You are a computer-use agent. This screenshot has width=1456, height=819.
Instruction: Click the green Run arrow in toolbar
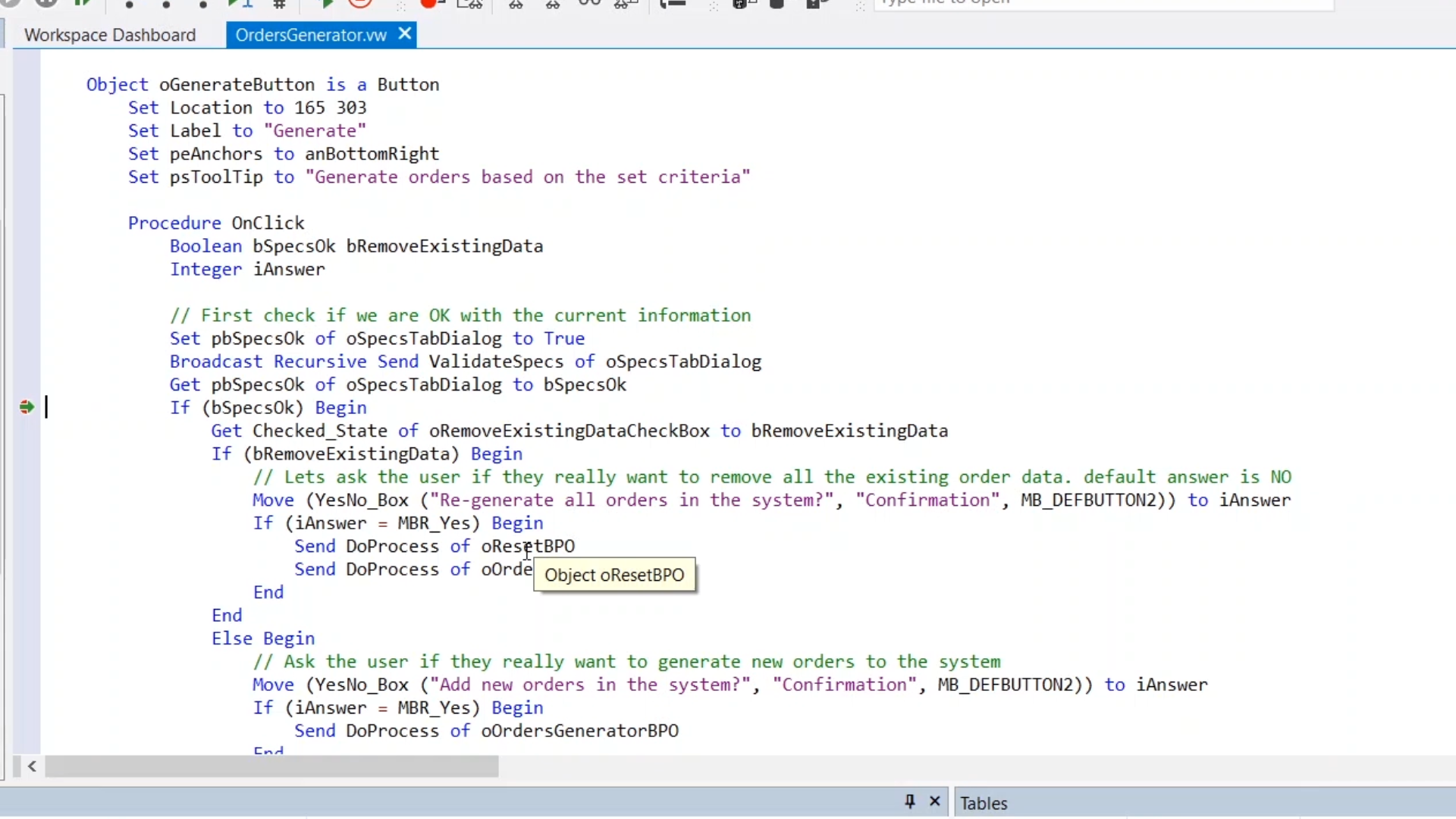327,4
